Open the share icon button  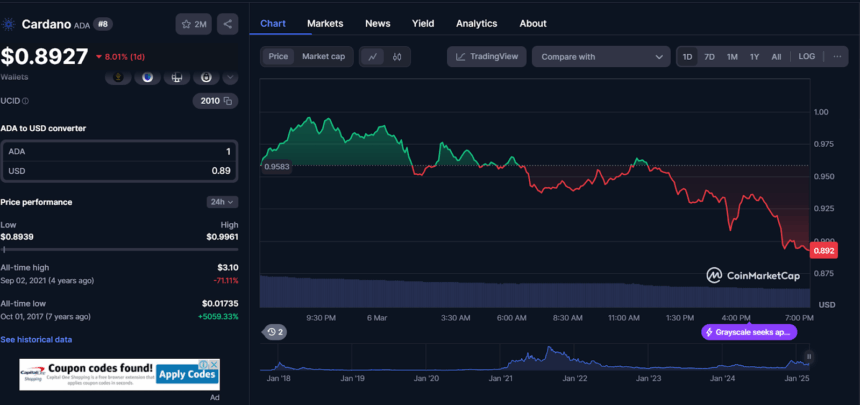click(228, 24)
